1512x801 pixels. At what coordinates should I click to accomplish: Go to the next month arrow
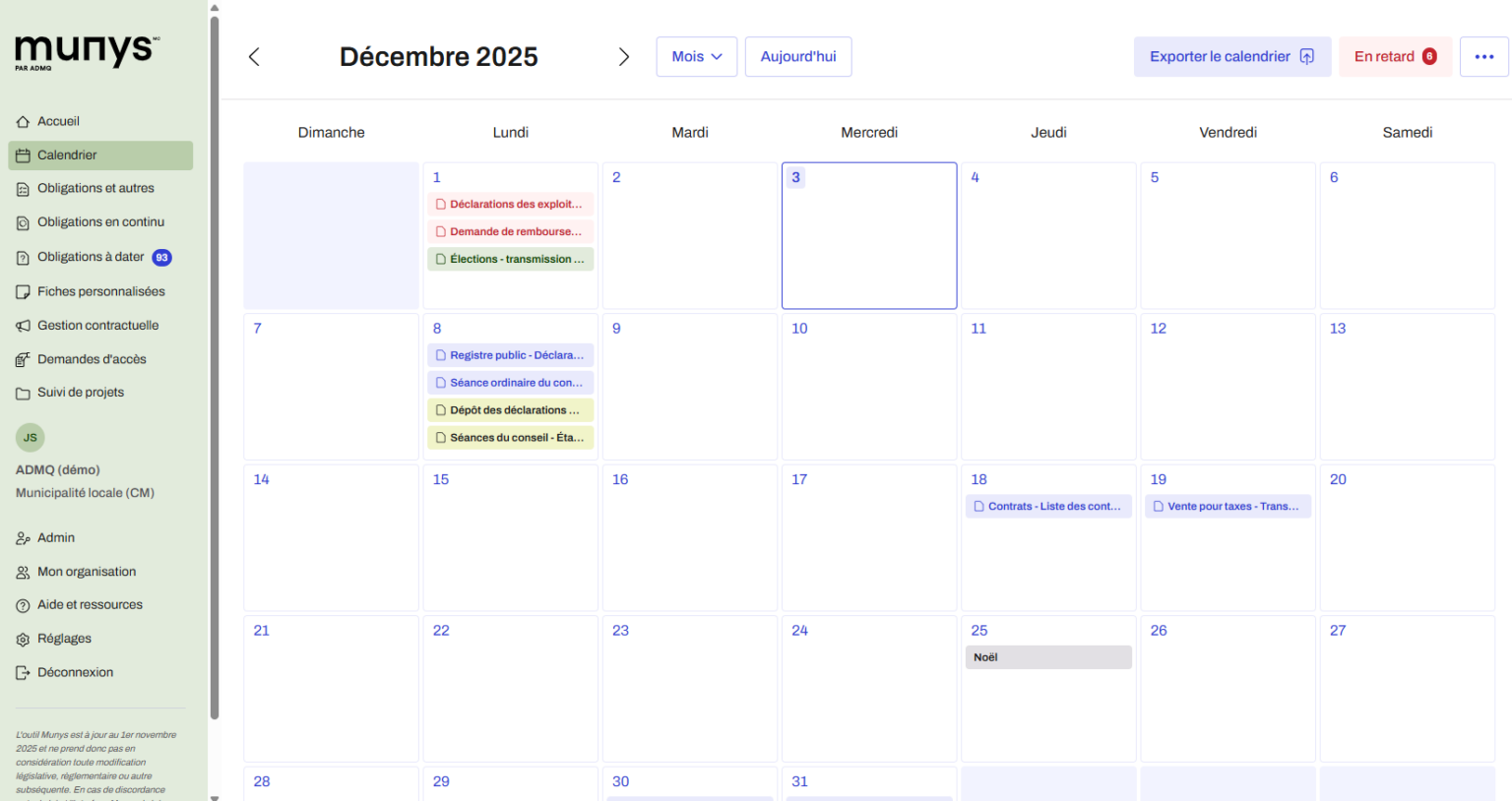point(623,57)
